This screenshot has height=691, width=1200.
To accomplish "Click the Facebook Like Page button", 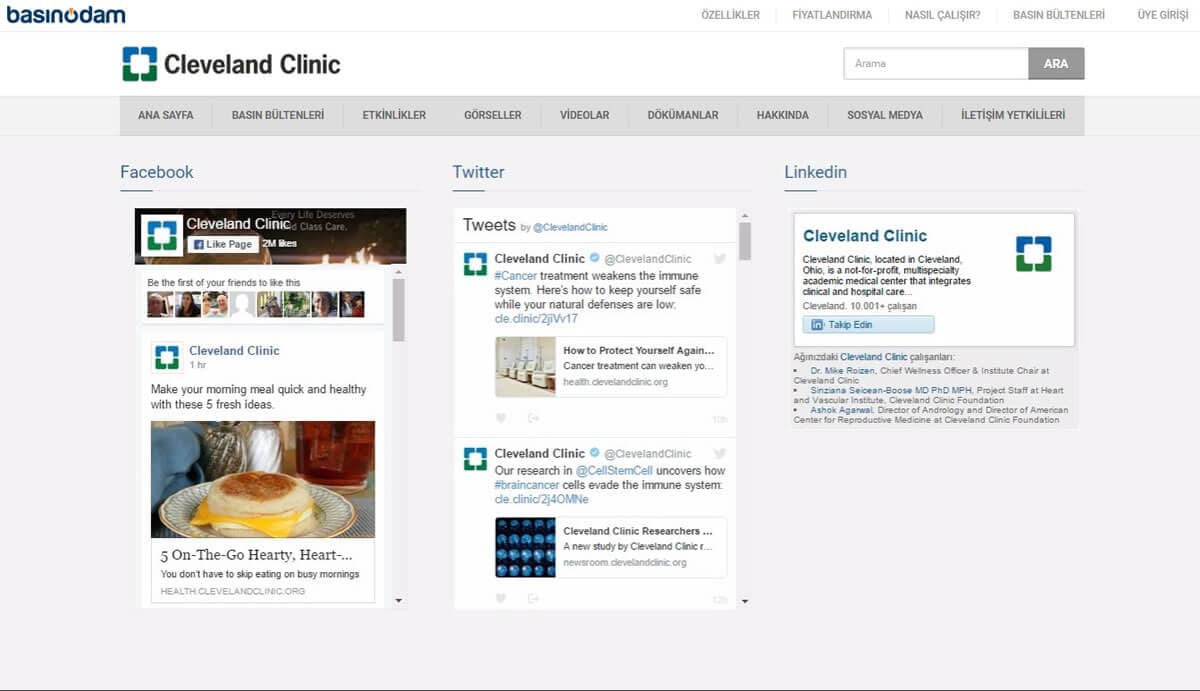I will 223,244.
